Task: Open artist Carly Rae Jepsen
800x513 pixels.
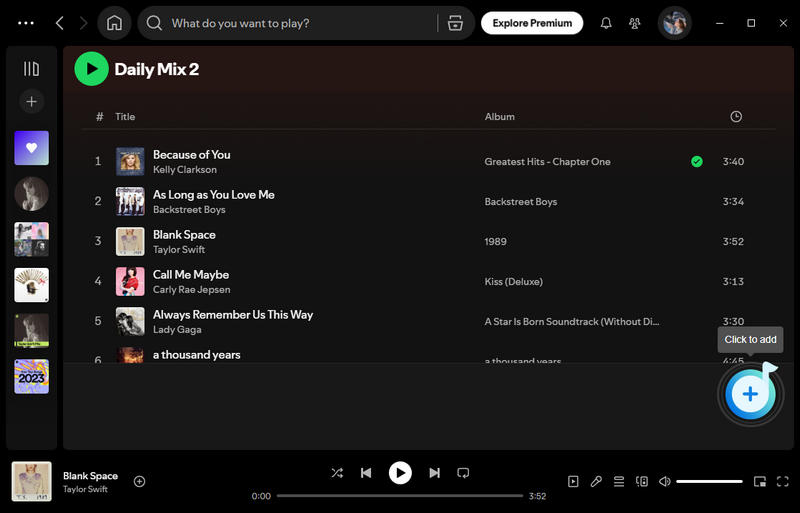Action: click(x=192, y=289)
